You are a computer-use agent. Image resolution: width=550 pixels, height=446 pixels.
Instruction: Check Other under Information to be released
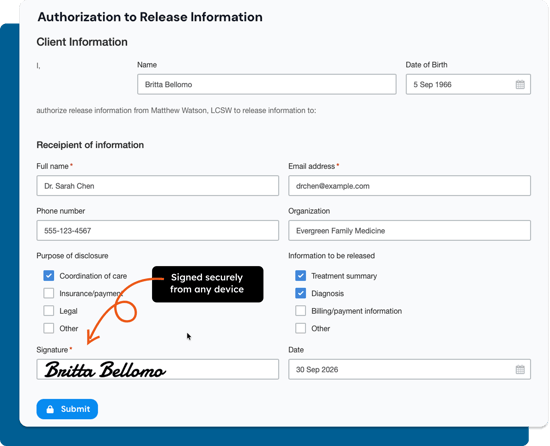(301, 328)
